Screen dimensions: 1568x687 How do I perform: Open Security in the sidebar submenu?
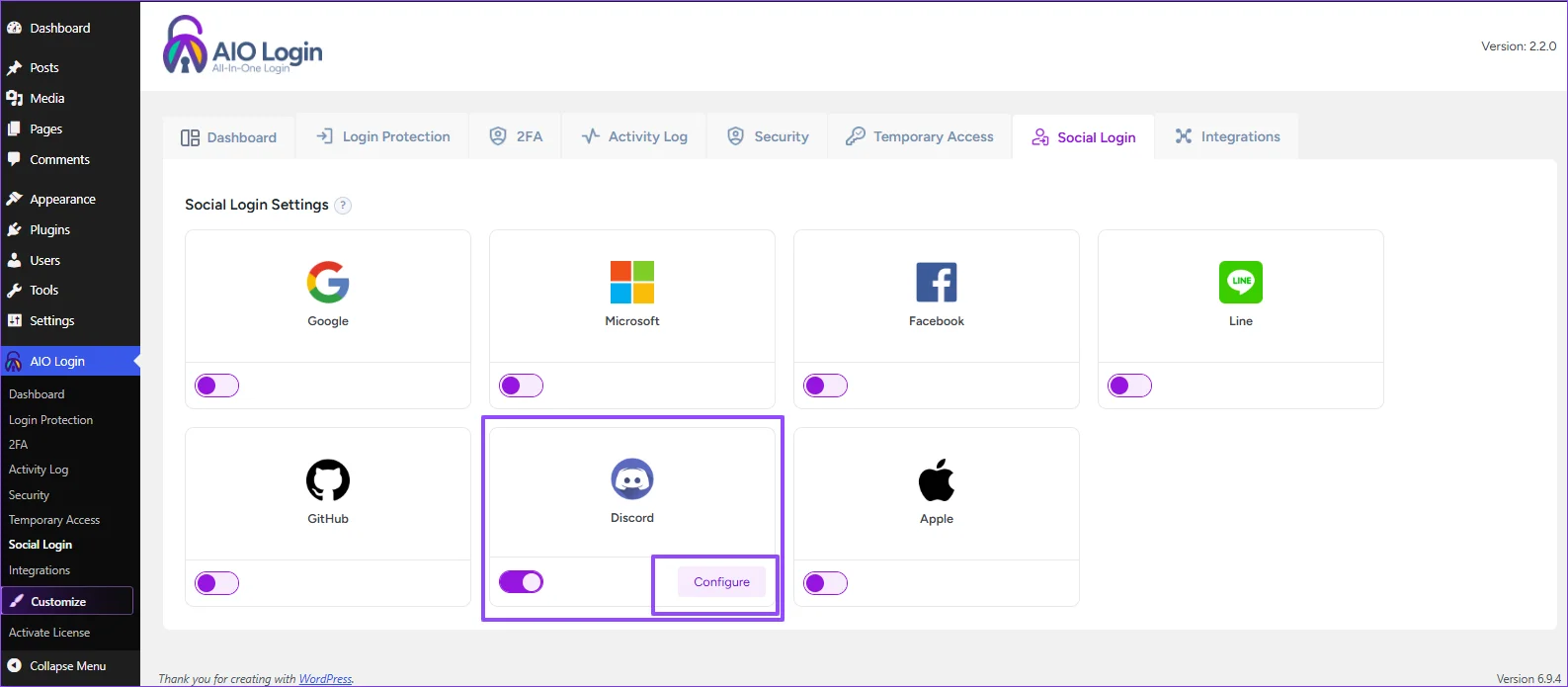[x=30, y=495]
